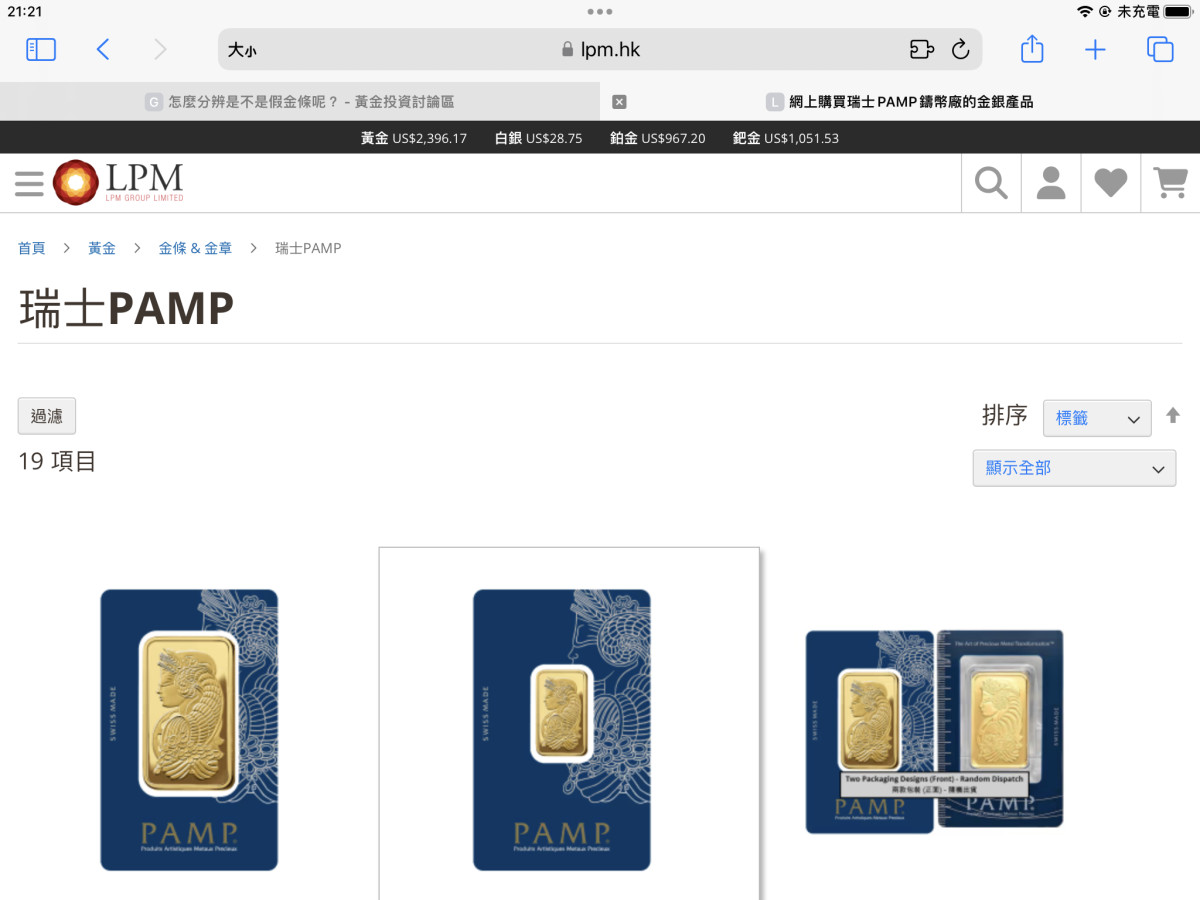Show the tab overview icon

(1160, 49)
